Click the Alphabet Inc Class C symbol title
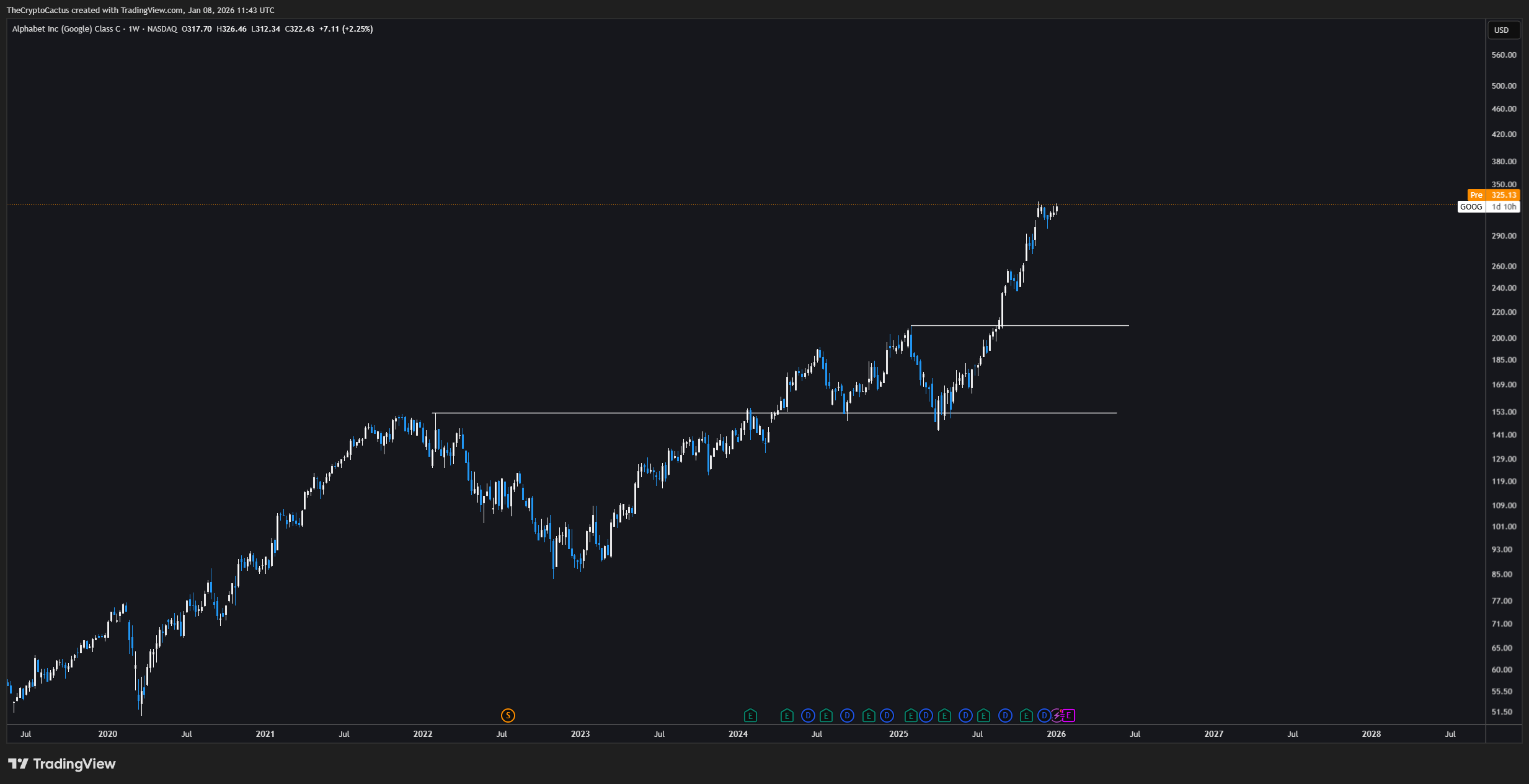The image size is (1529, 784). point(66,29)
